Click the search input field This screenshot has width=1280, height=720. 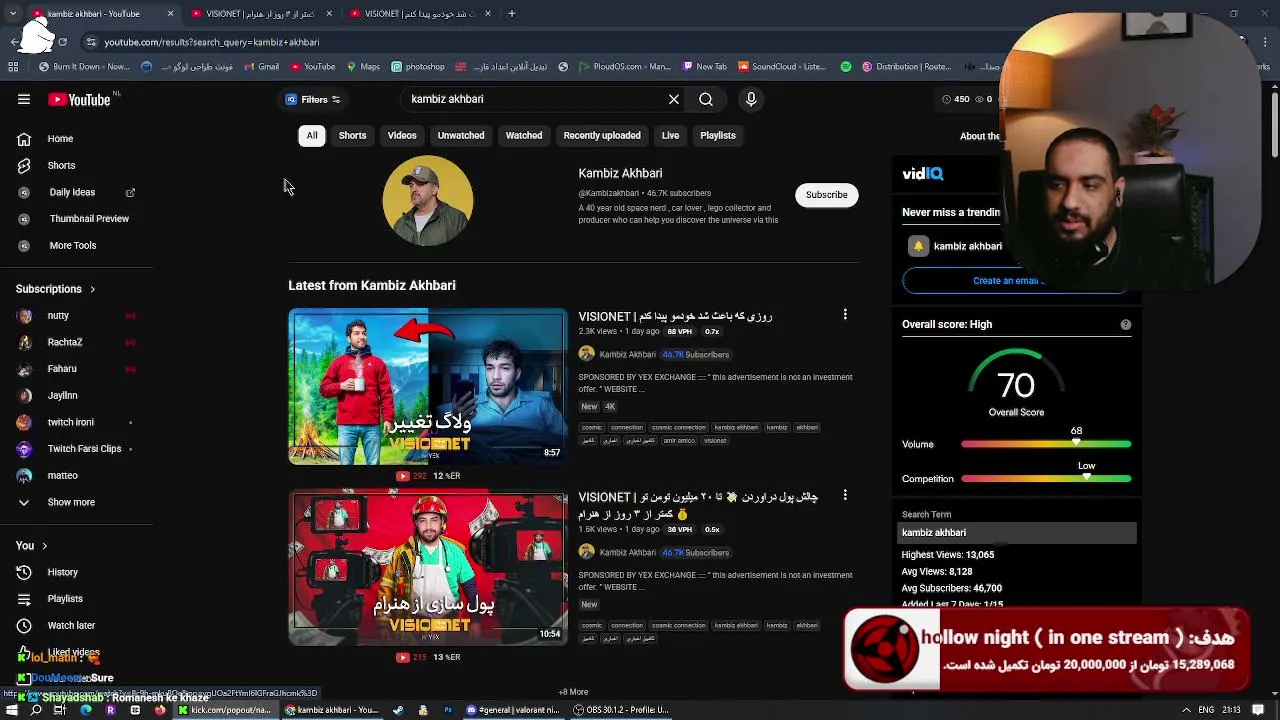pos(535,99)
